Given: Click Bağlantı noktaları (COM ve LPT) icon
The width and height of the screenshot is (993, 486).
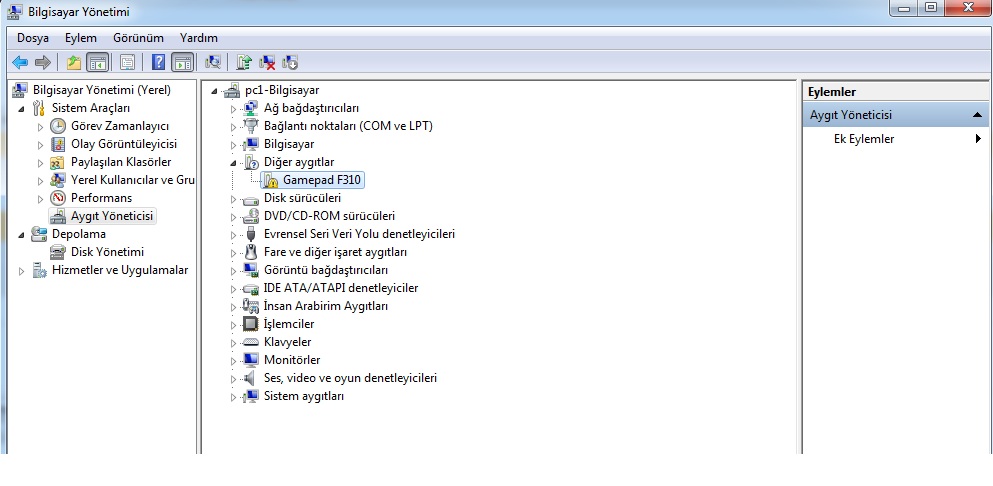Looking at the screenshot, I should point(251,126).
